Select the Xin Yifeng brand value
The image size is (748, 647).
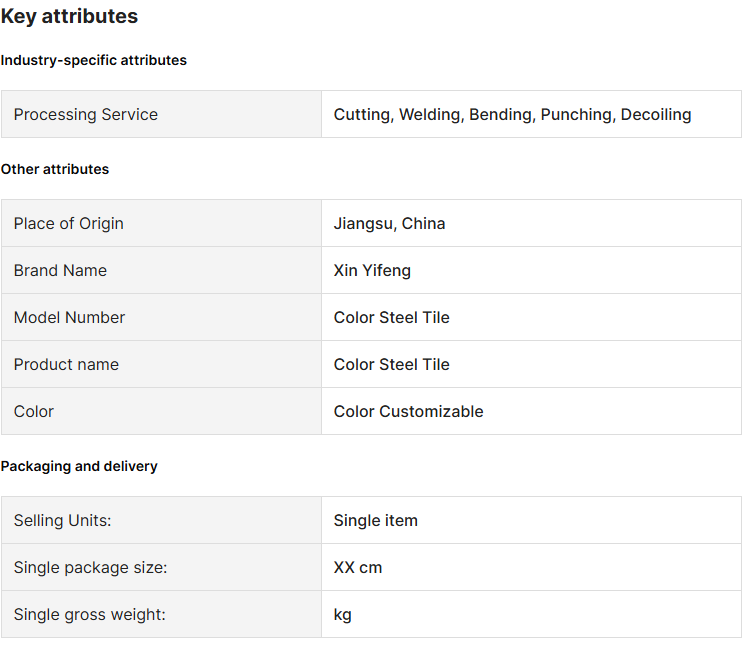[x=372, y=270]
